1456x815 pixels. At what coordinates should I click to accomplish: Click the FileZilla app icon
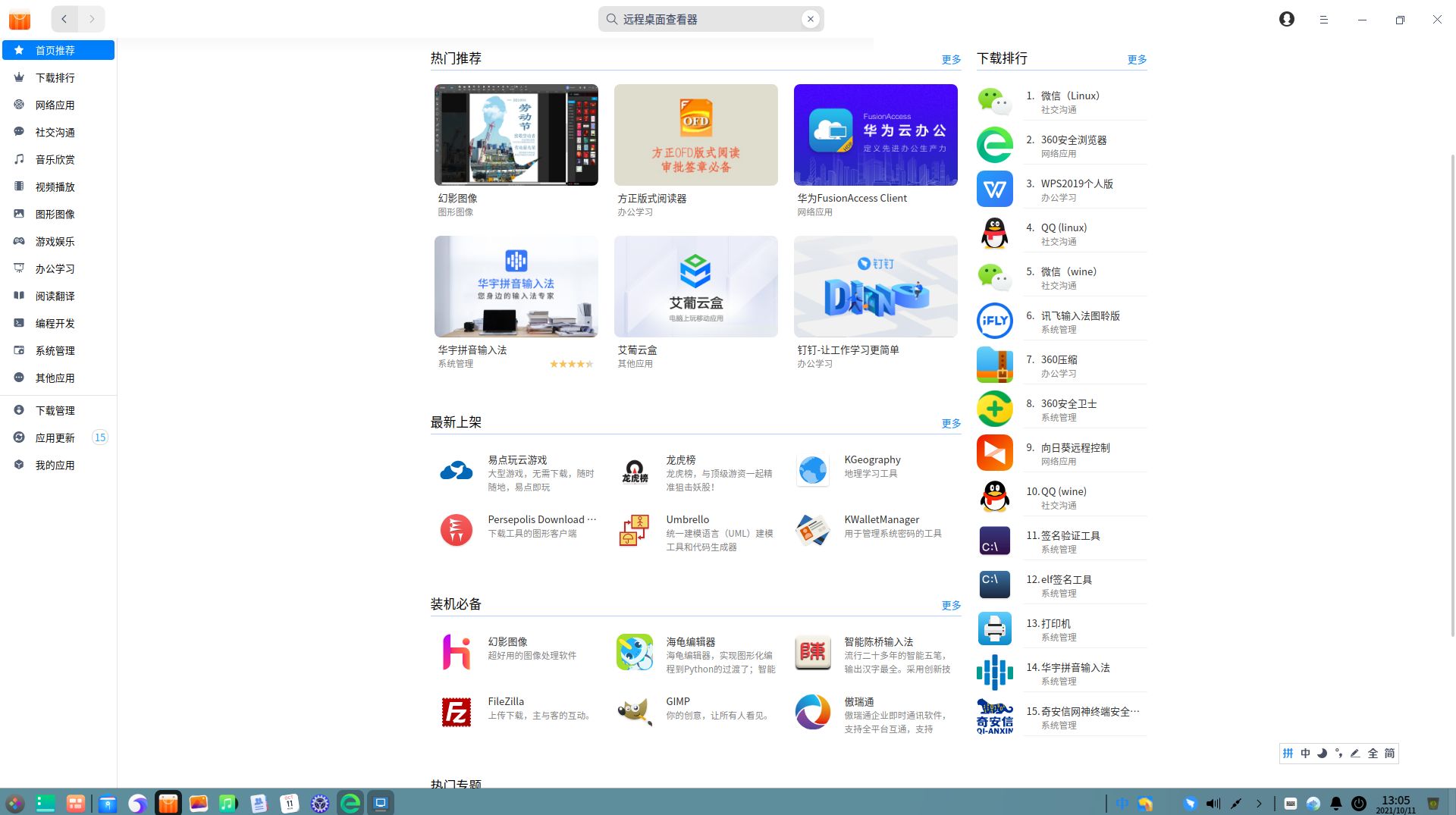click(x=456, y=712)
